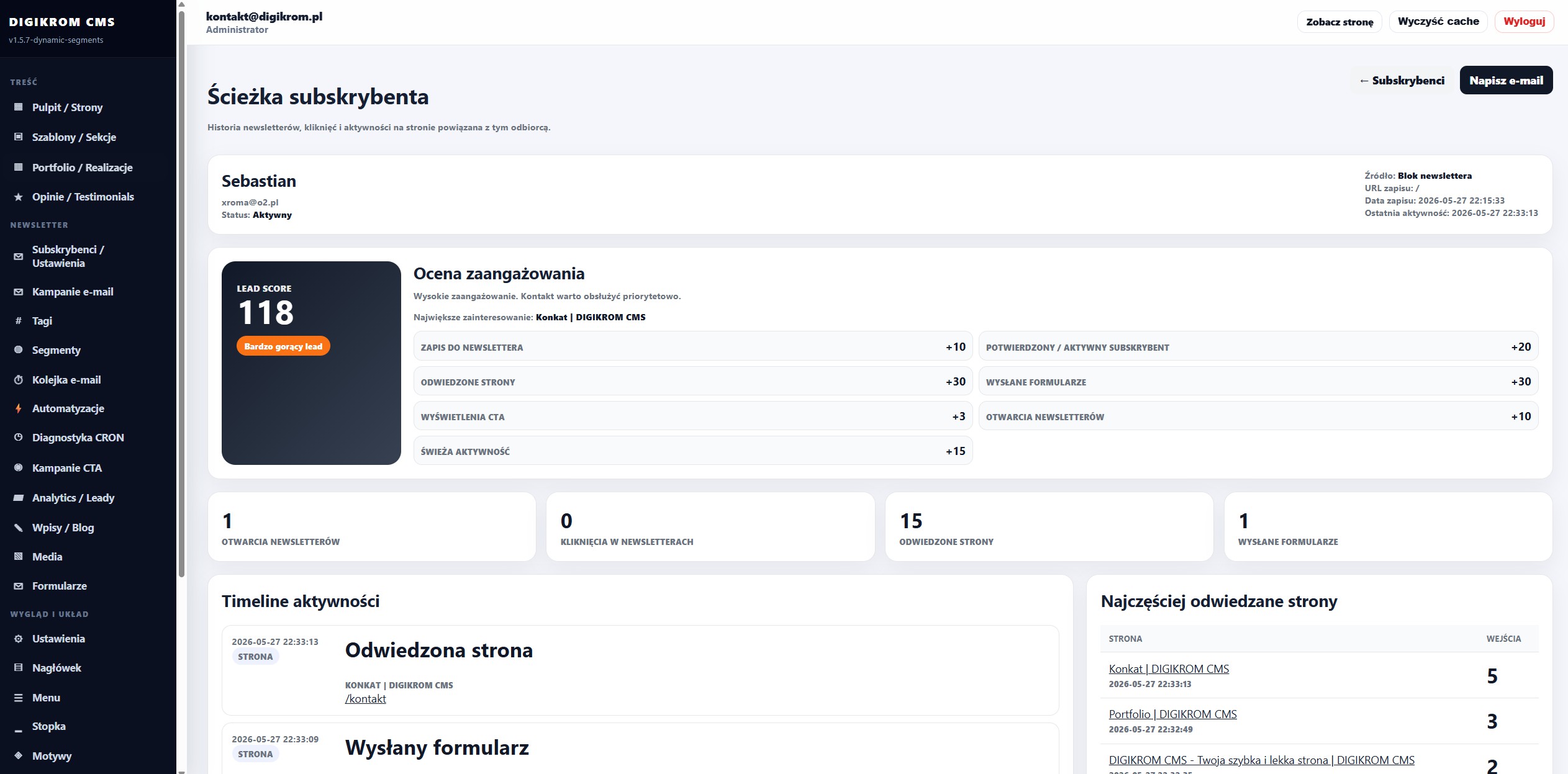
Task: Go back via ← Subskrybenci button
Action: pyautogui.click(x=1402, y=80)
